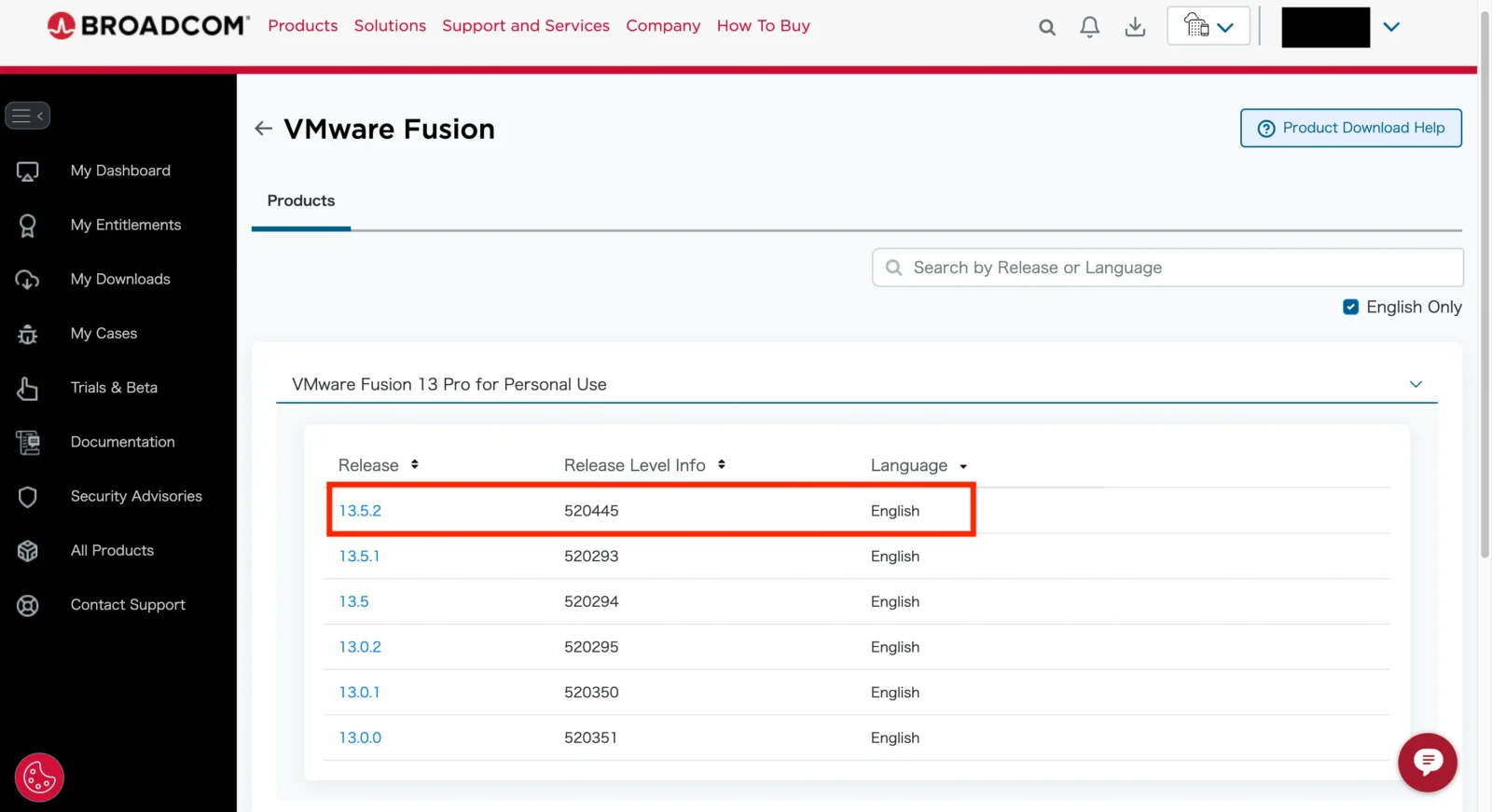Click the Broadcom logo
Viewport: 1492px width, 812px height.
coord(148,25)
